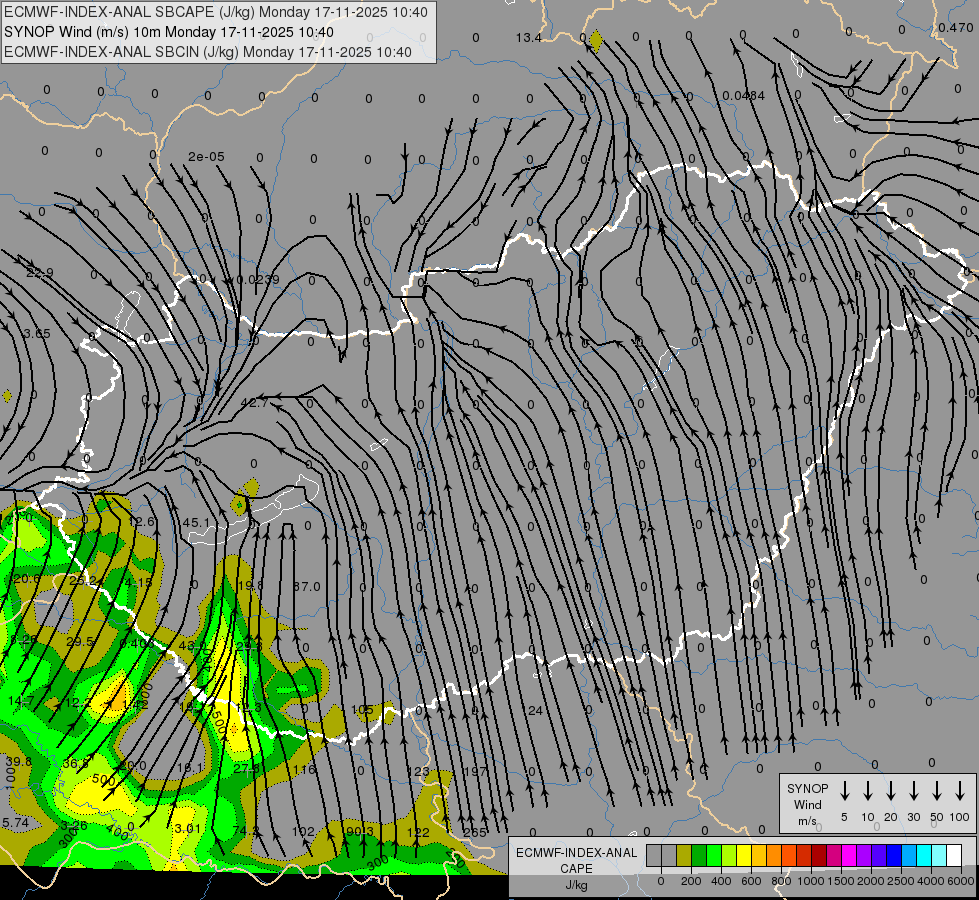This screenshot has width=979, height=900.
Task: Click the 10 m/s wind arrow in the legend
Action: (868, 791)
